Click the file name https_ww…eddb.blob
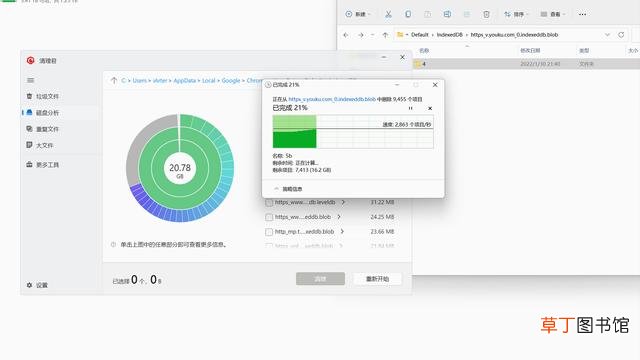The image size is (640, 360). pos(303,217)
